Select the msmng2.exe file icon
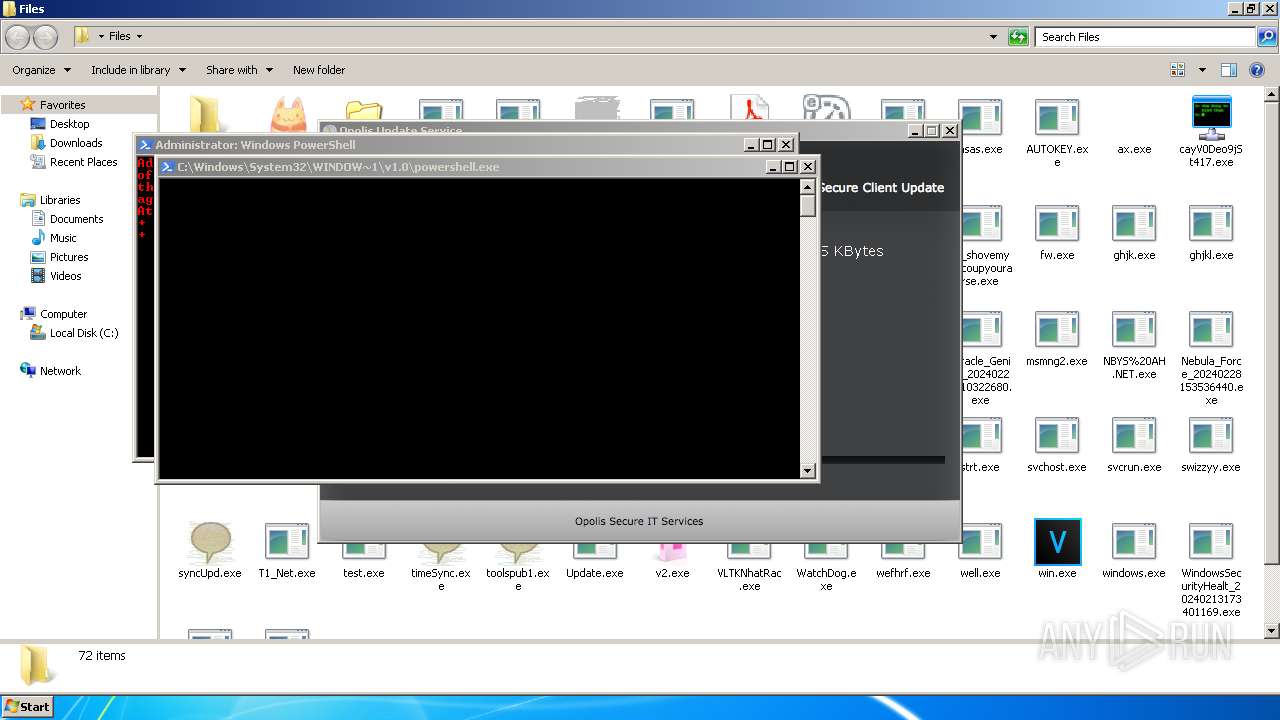Viewport: 1280px width, 720px height. [1057, 330]
